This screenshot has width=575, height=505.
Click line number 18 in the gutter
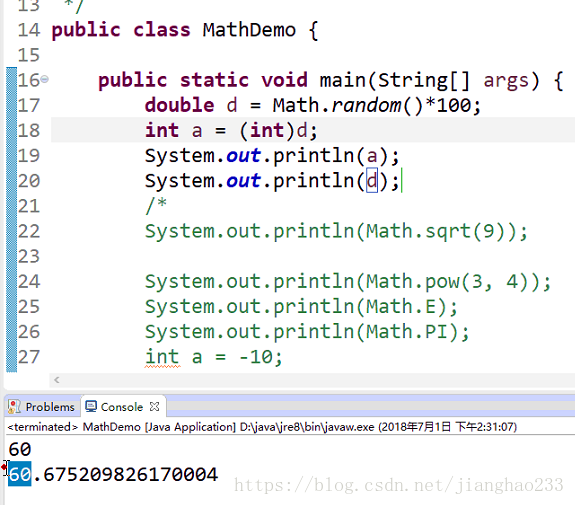(29, 131)
